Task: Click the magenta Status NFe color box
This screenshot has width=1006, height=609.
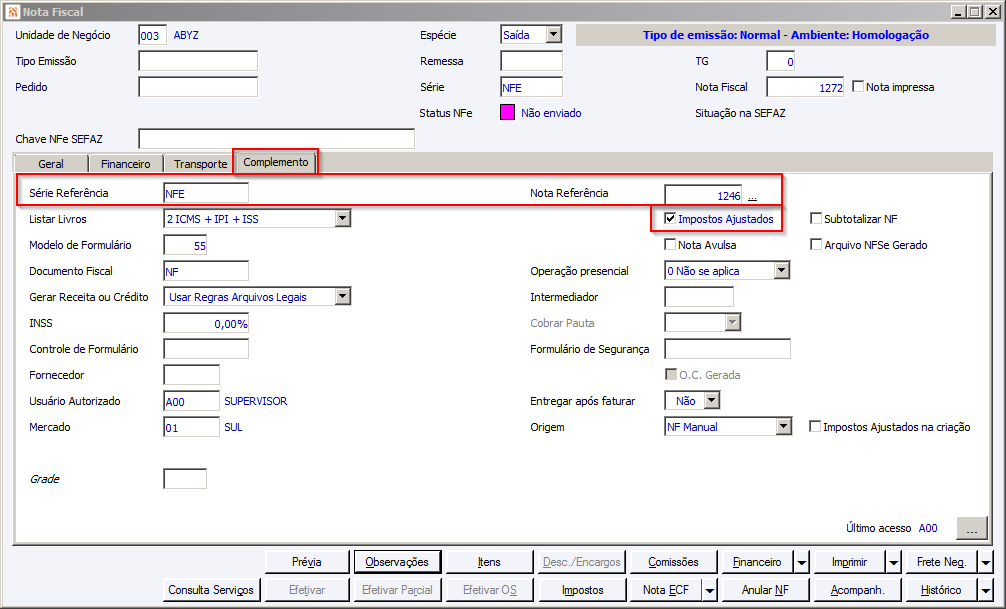Action: point(507,113)
